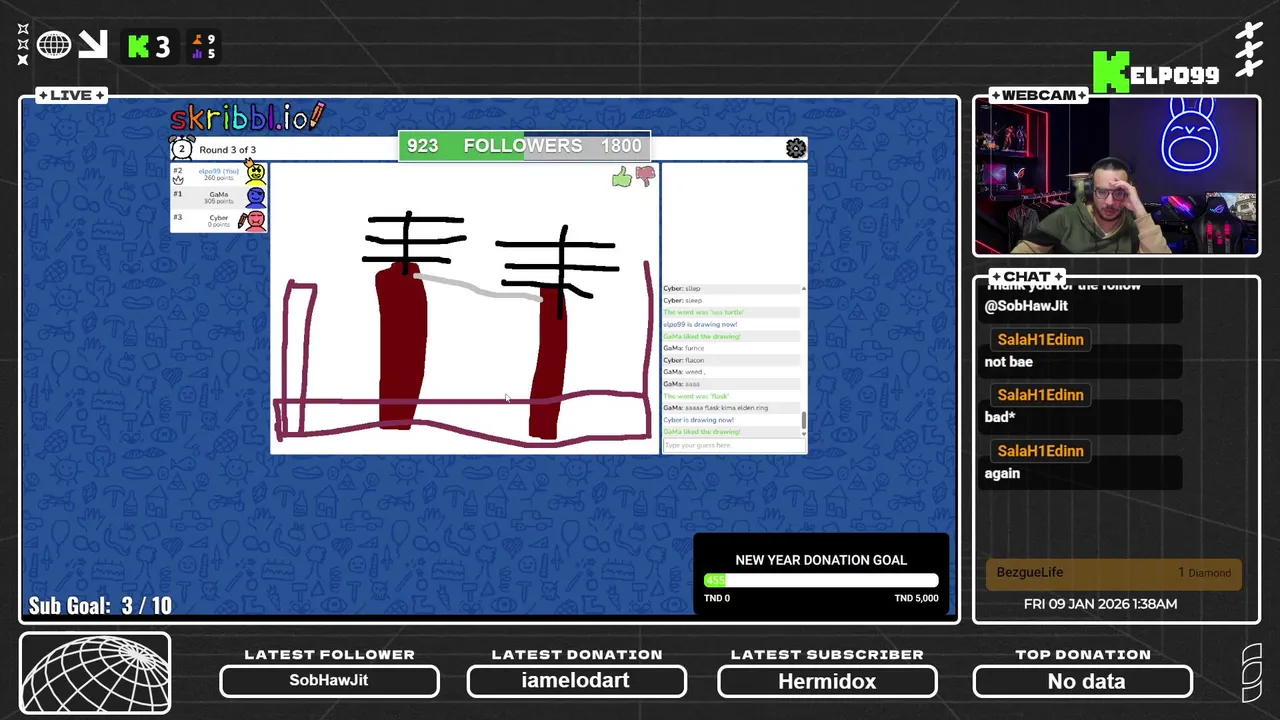
Task: Click the wireframe globe graphic at the bottom left
Action: (x=95, y=673)
